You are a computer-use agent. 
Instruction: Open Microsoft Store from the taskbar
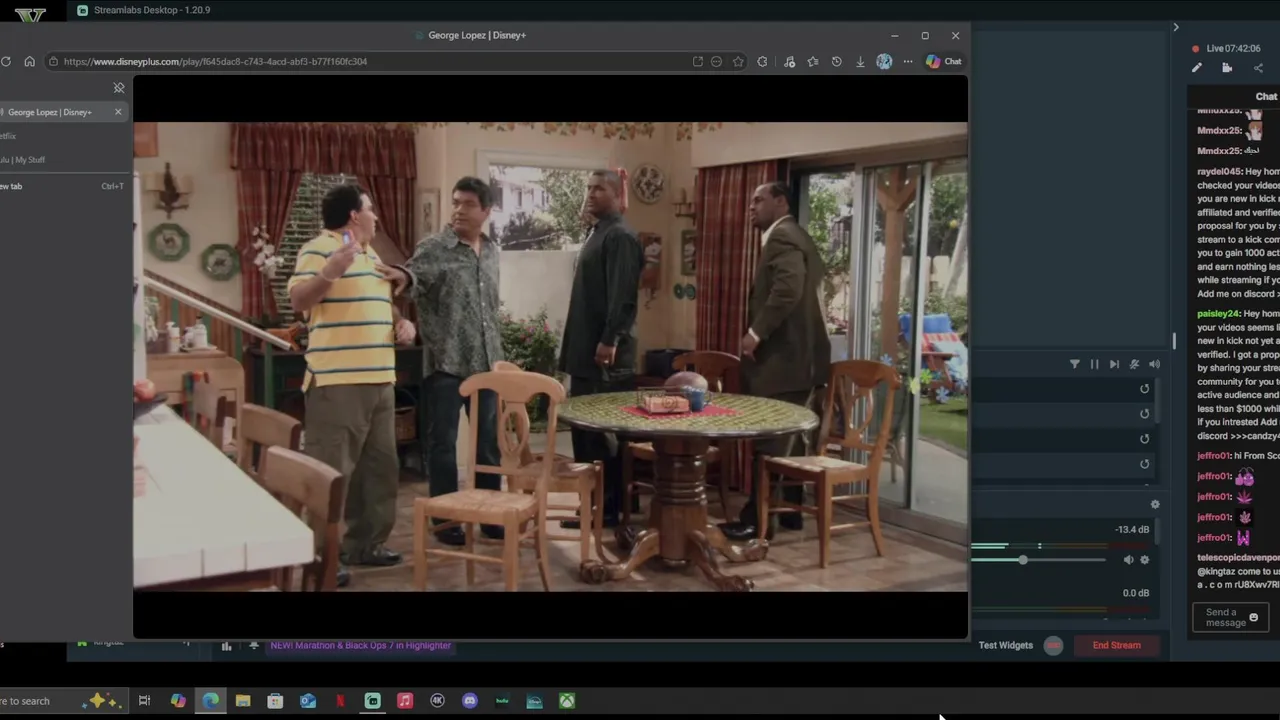[x=275, y=701]
